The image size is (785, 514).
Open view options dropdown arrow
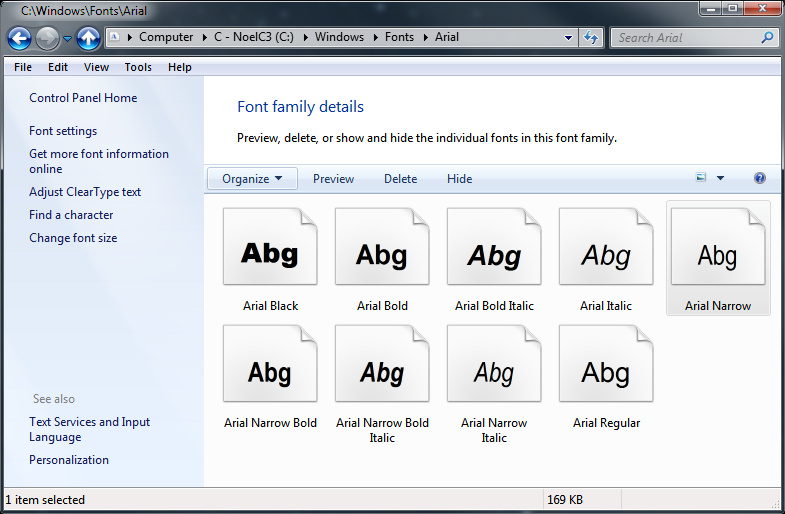pyautogui.click(x=720, y=178)
